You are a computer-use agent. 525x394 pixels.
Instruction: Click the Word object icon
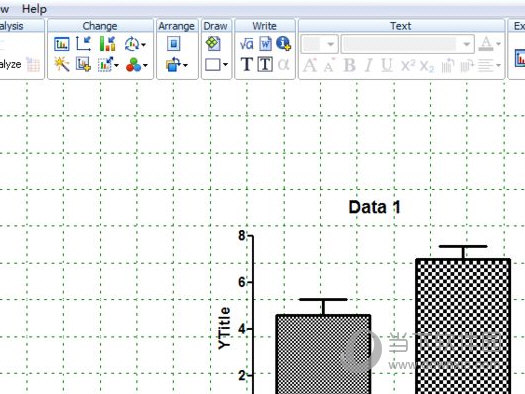click(266, 44)
